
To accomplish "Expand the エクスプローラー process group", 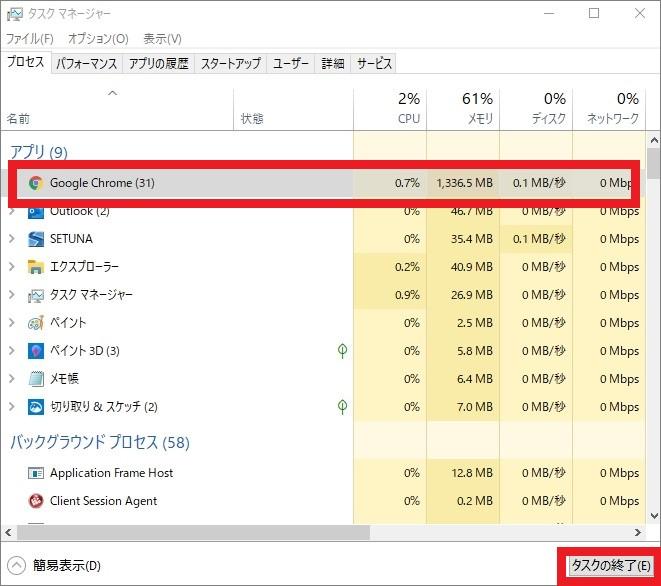I will (12, 267).
